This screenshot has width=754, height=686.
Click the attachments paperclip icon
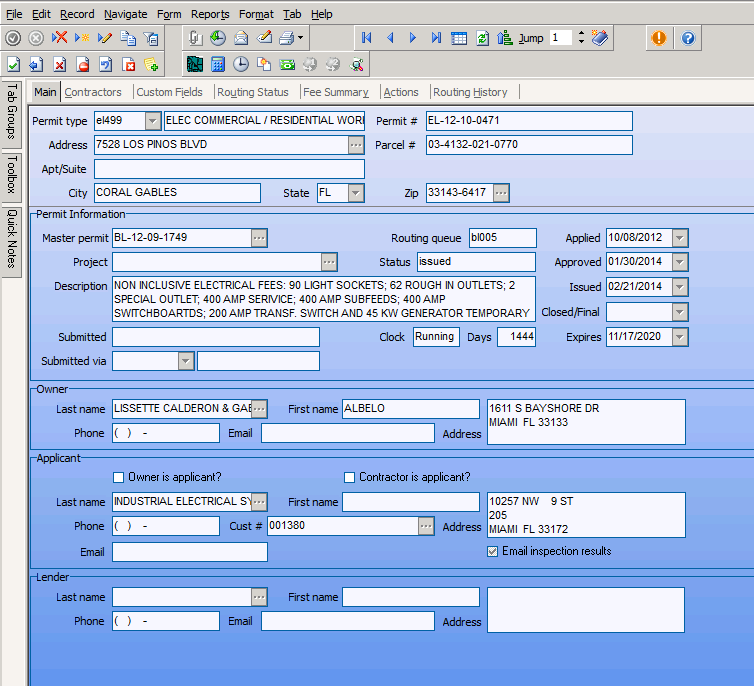pos(194,39)
